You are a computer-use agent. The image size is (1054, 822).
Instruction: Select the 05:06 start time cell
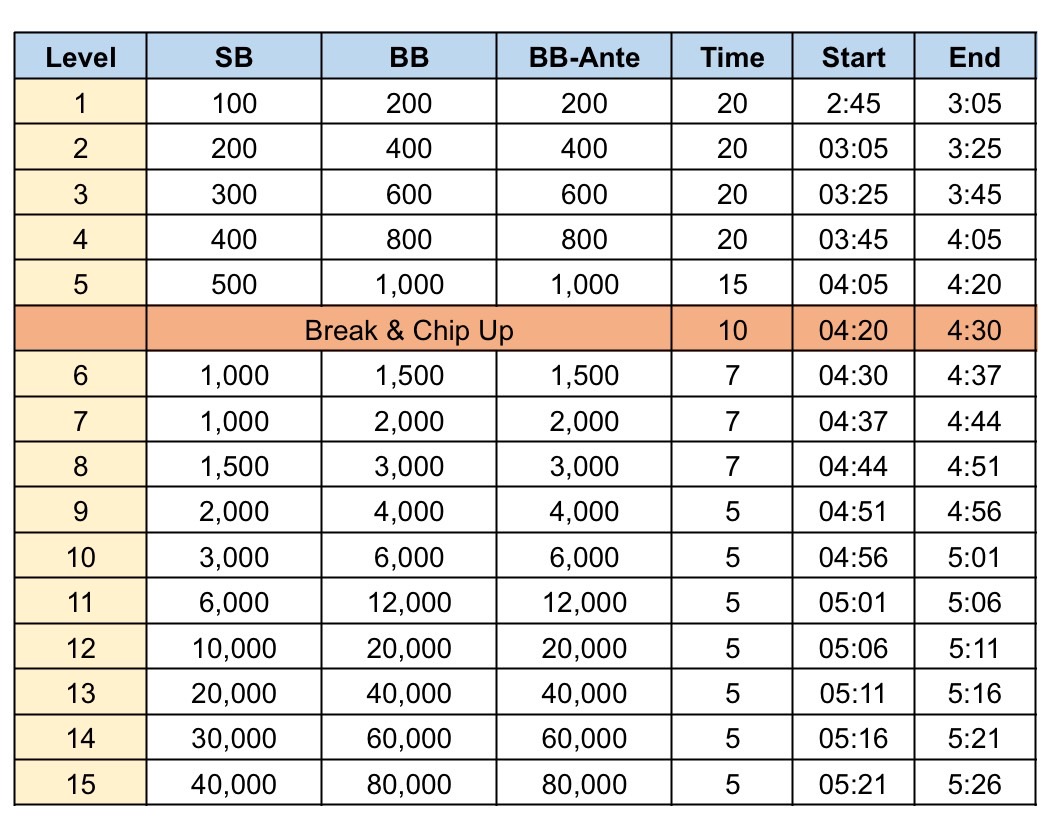coord(853,648)
